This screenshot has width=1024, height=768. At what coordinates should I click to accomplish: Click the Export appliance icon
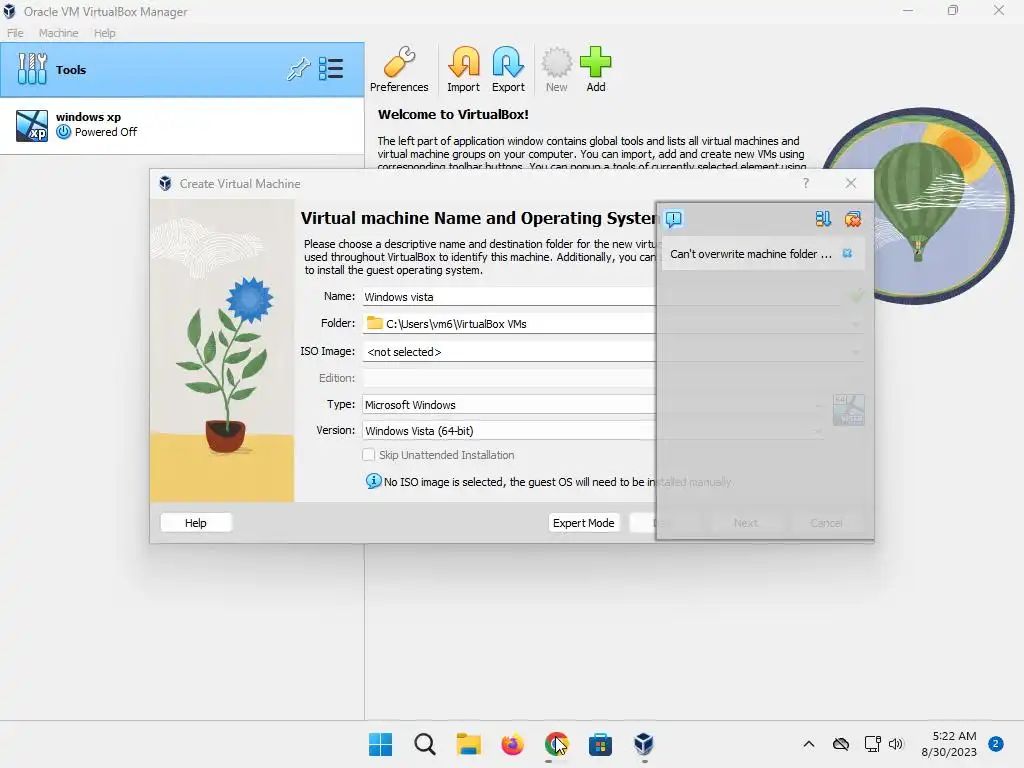[x=508, y=70]
